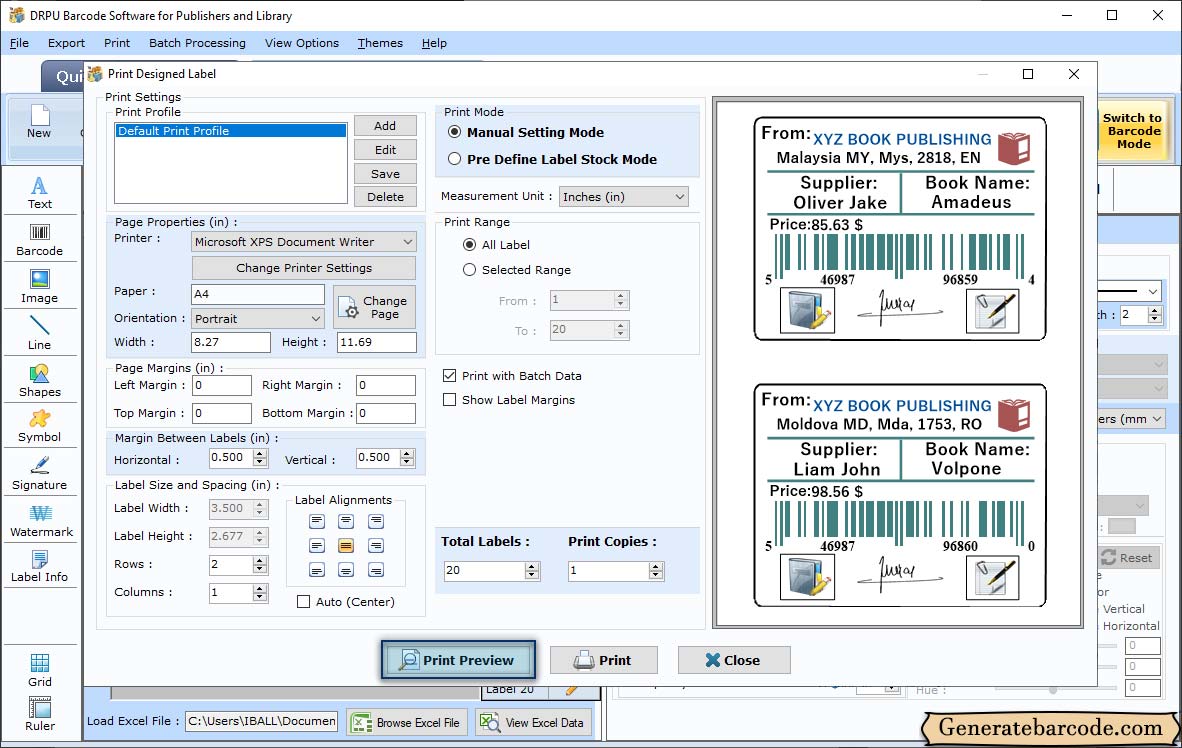Create a New label document
The height and width of the screenshot is (748, 1182).
pyautogui.click(x=39, y=122)
